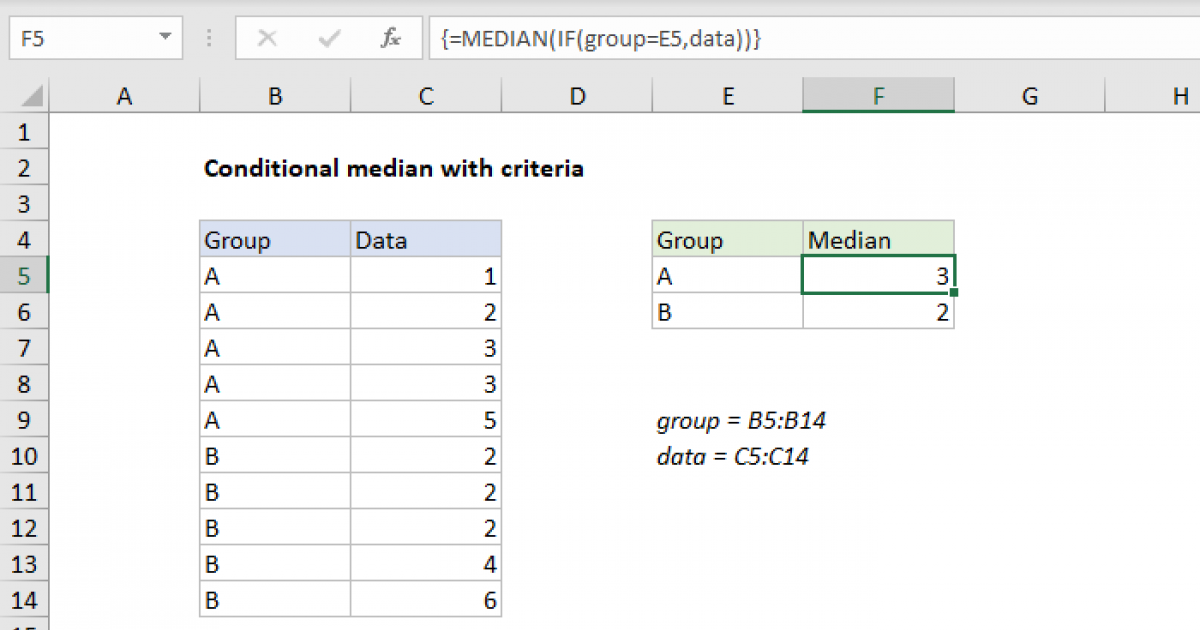This screenshot has width=1200, height=630.
Task: Click the vertical dots separator next to Name Box
Action: click(208, 38)
